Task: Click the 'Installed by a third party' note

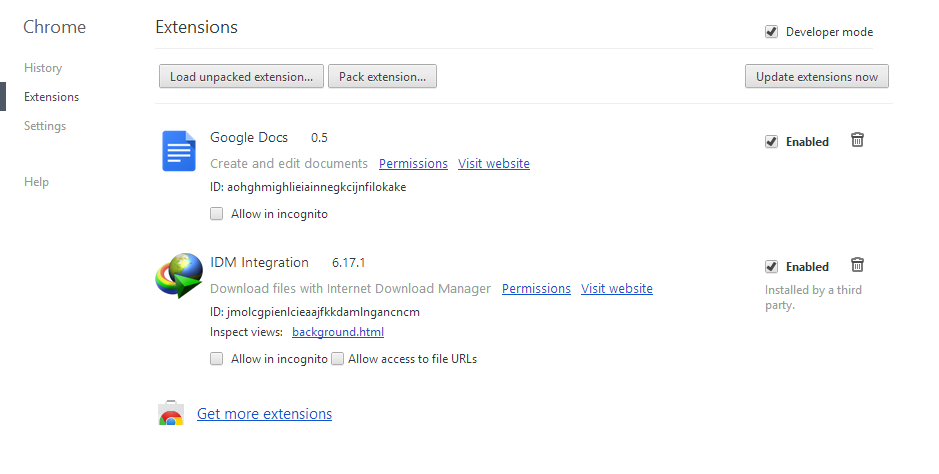Action: (813, 297)
